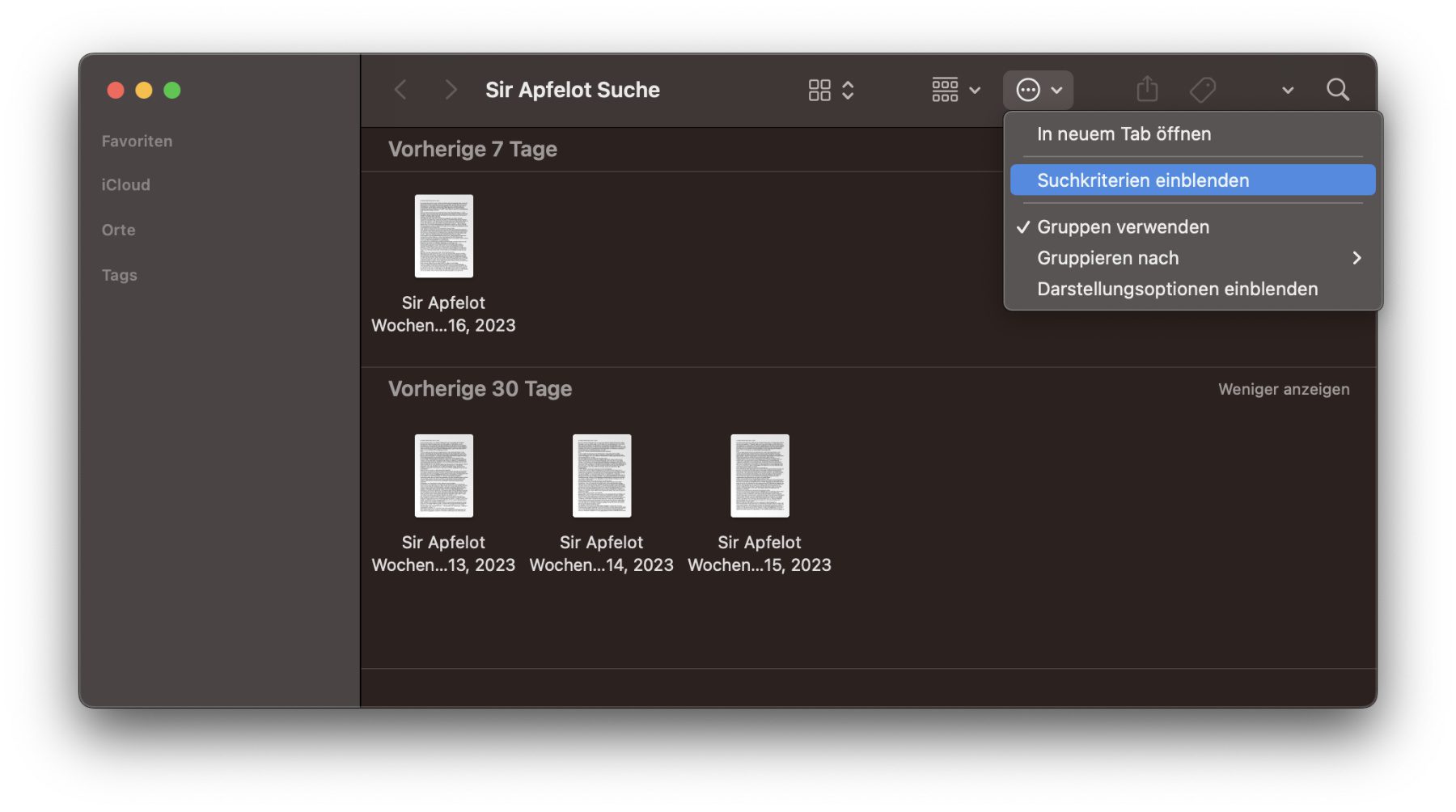The image size is (1456, 812).
Task: Toggle the Gruppen verwenden checkmark option
Action: tap(1123, 227)
